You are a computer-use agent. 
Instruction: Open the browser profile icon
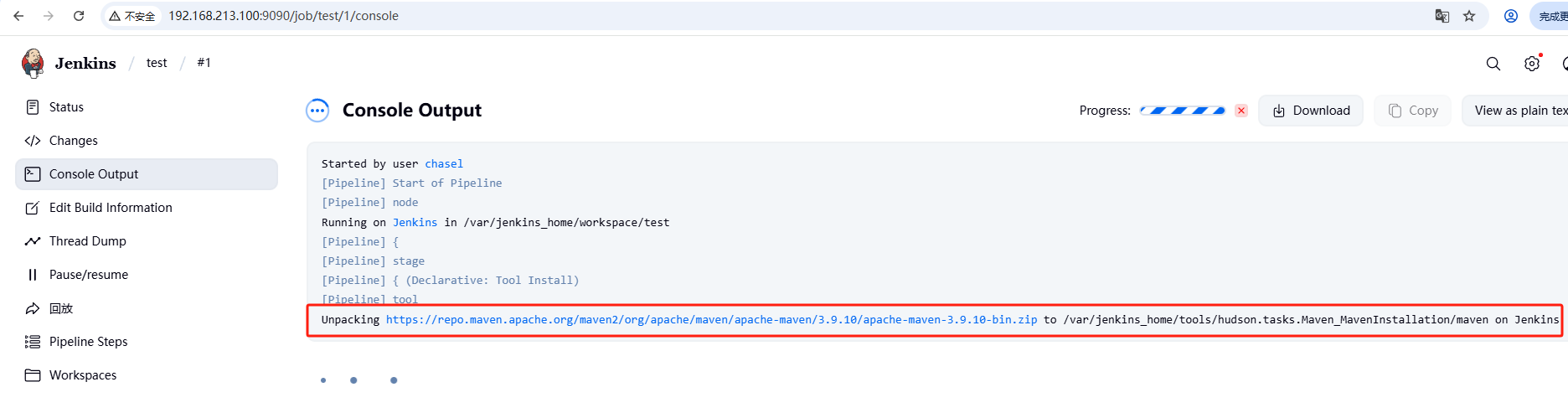tap(1511, 16)
